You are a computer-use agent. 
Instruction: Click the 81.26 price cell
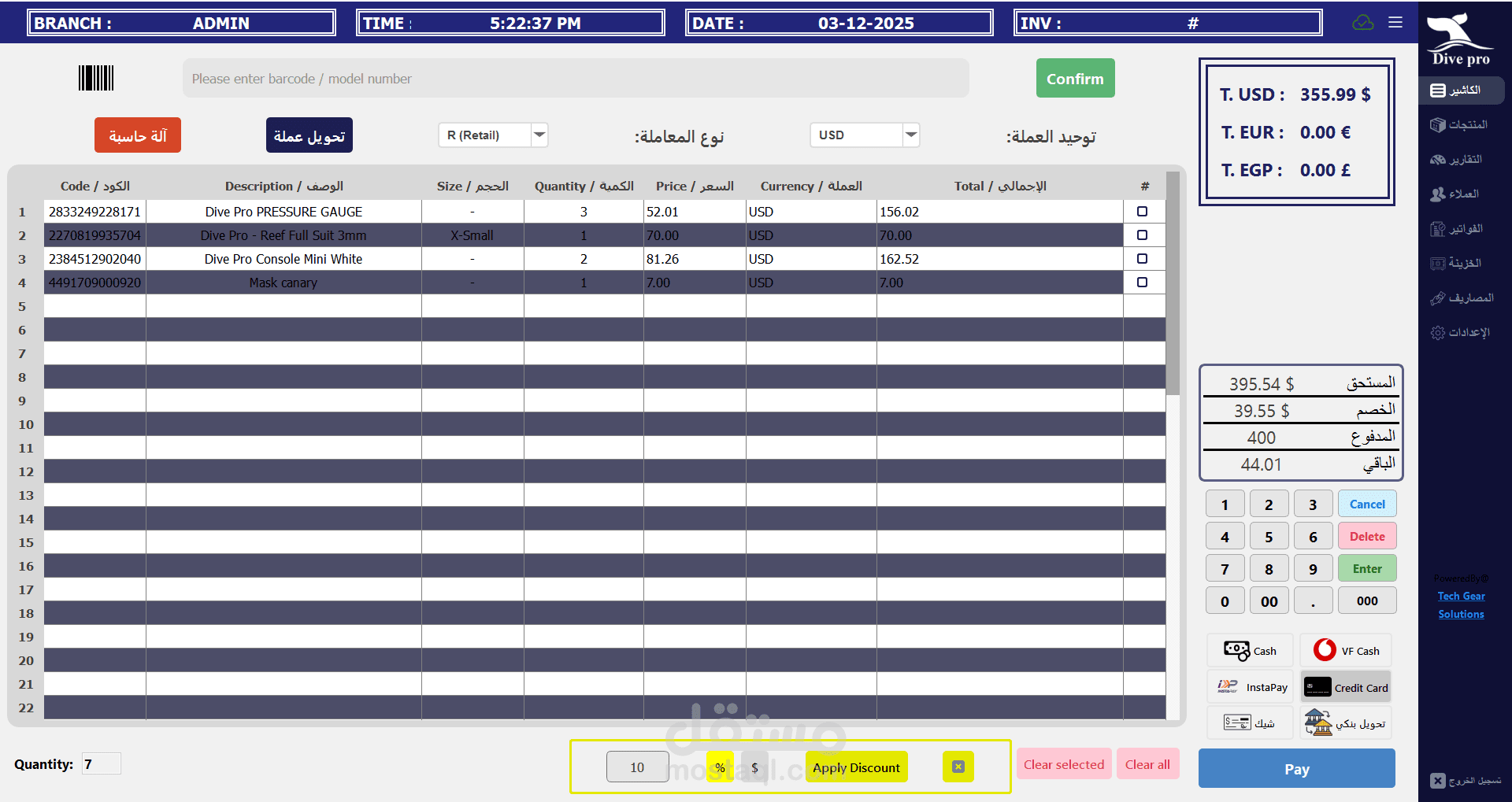(695, 259)
